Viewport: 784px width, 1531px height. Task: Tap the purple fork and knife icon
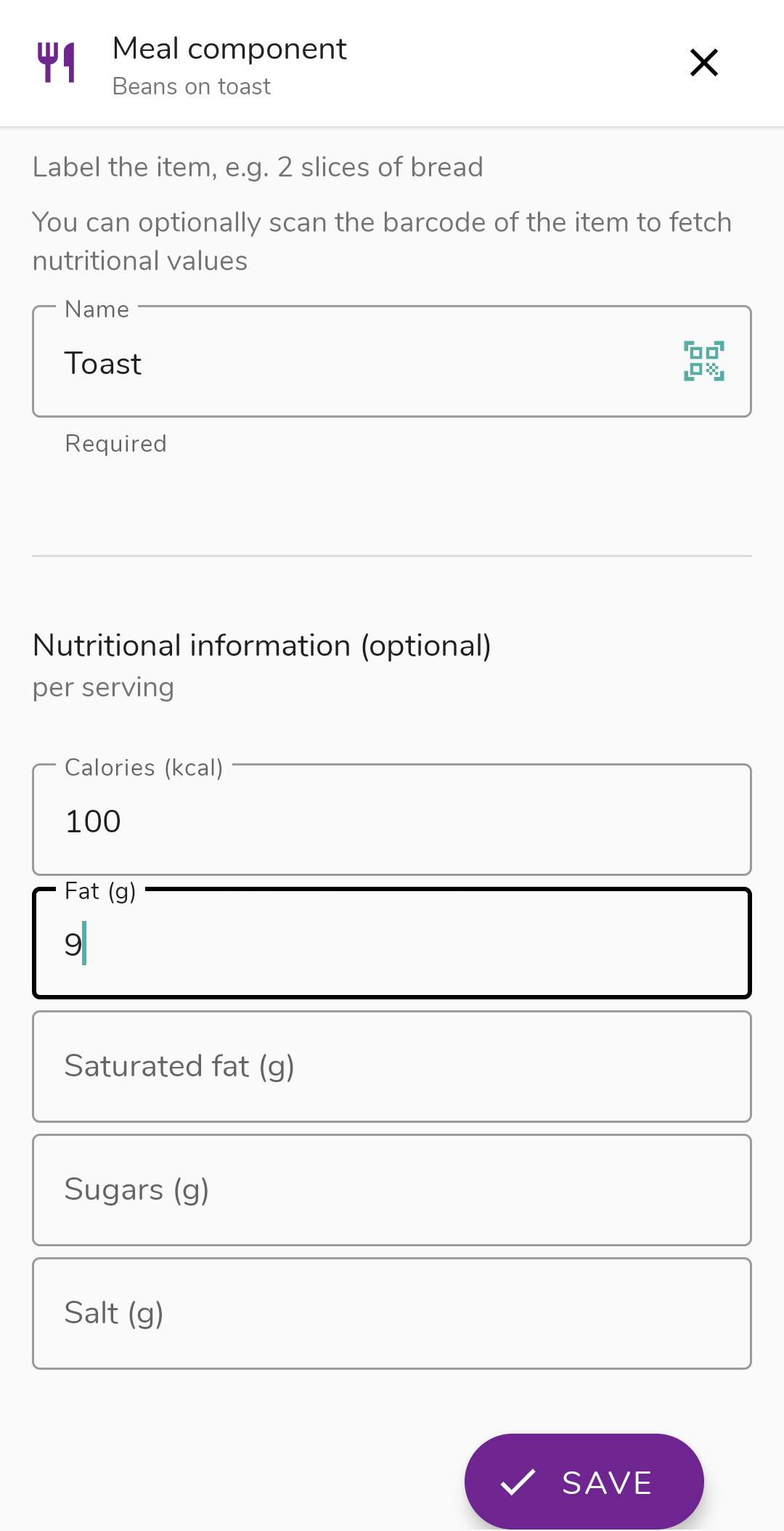(x=57, y=62)
